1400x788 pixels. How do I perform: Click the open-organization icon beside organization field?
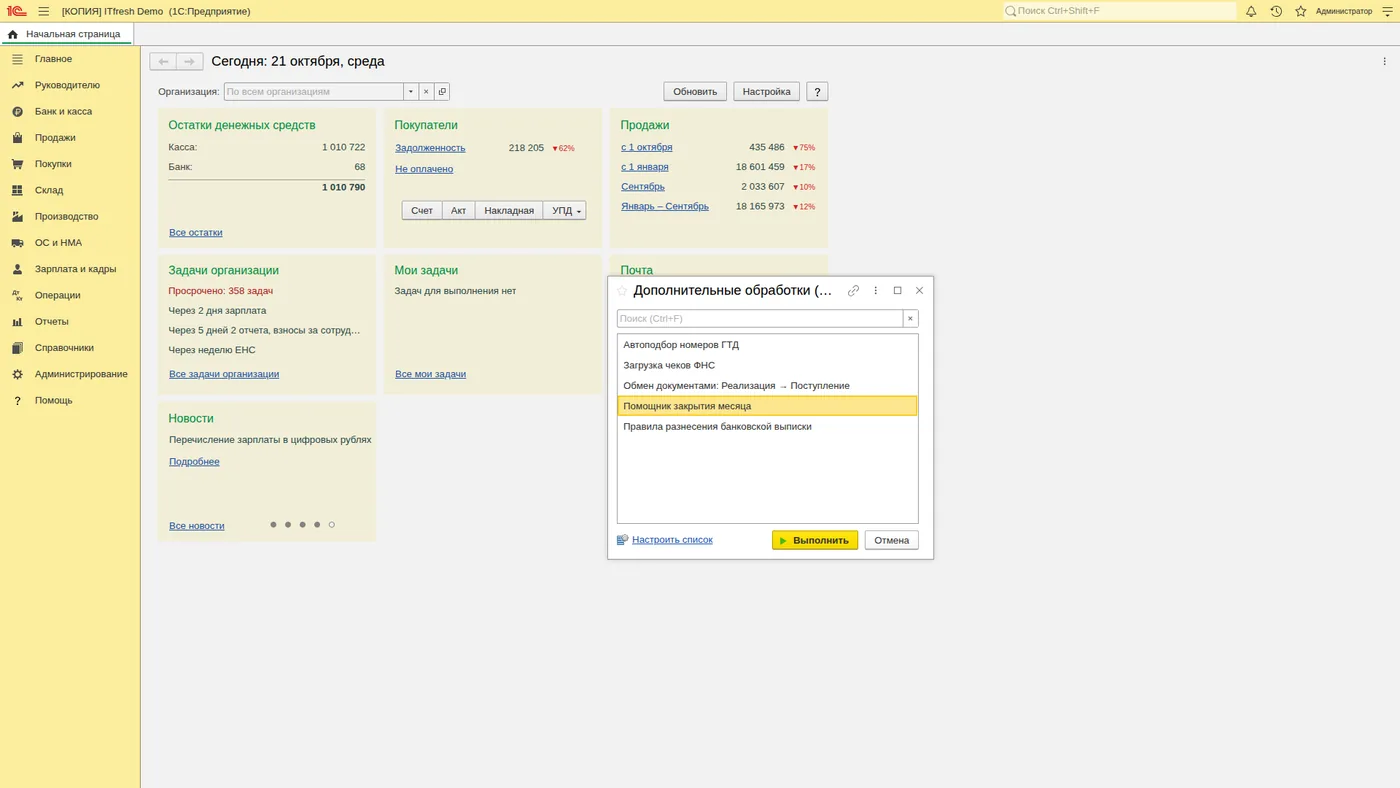click(442, 91)
